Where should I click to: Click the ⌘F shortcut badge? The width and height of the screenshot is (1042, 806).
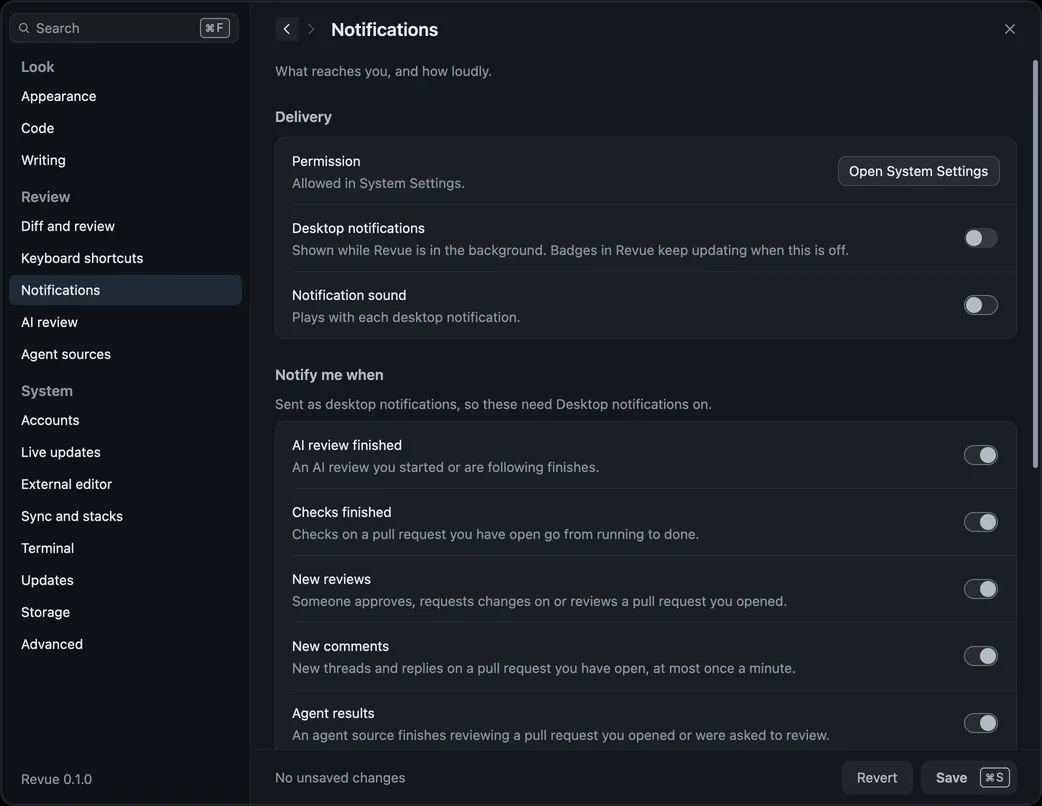coord(215,28)
